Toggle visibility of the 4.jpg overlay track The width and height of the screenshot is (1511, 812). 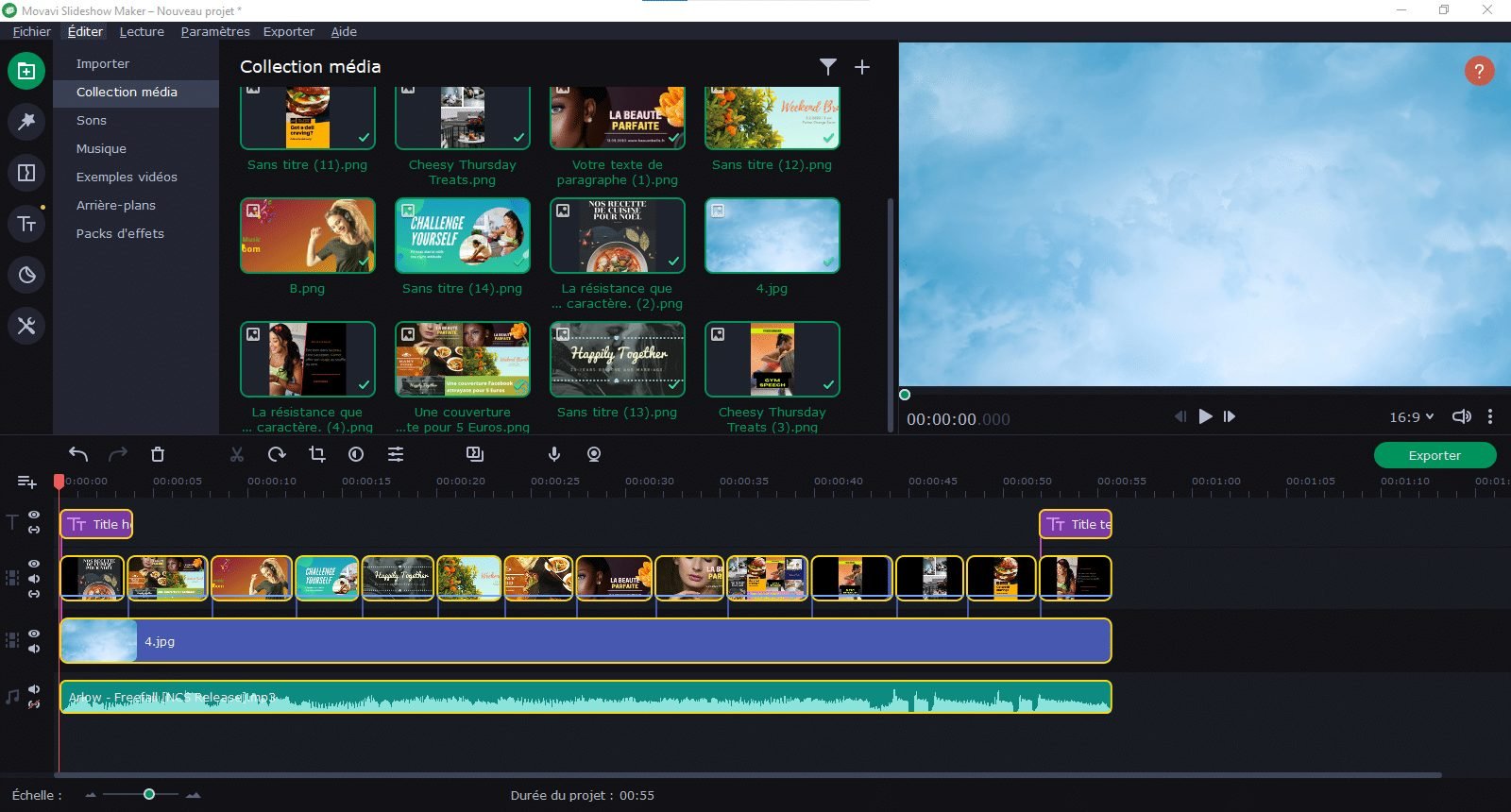tap(34, 634)
